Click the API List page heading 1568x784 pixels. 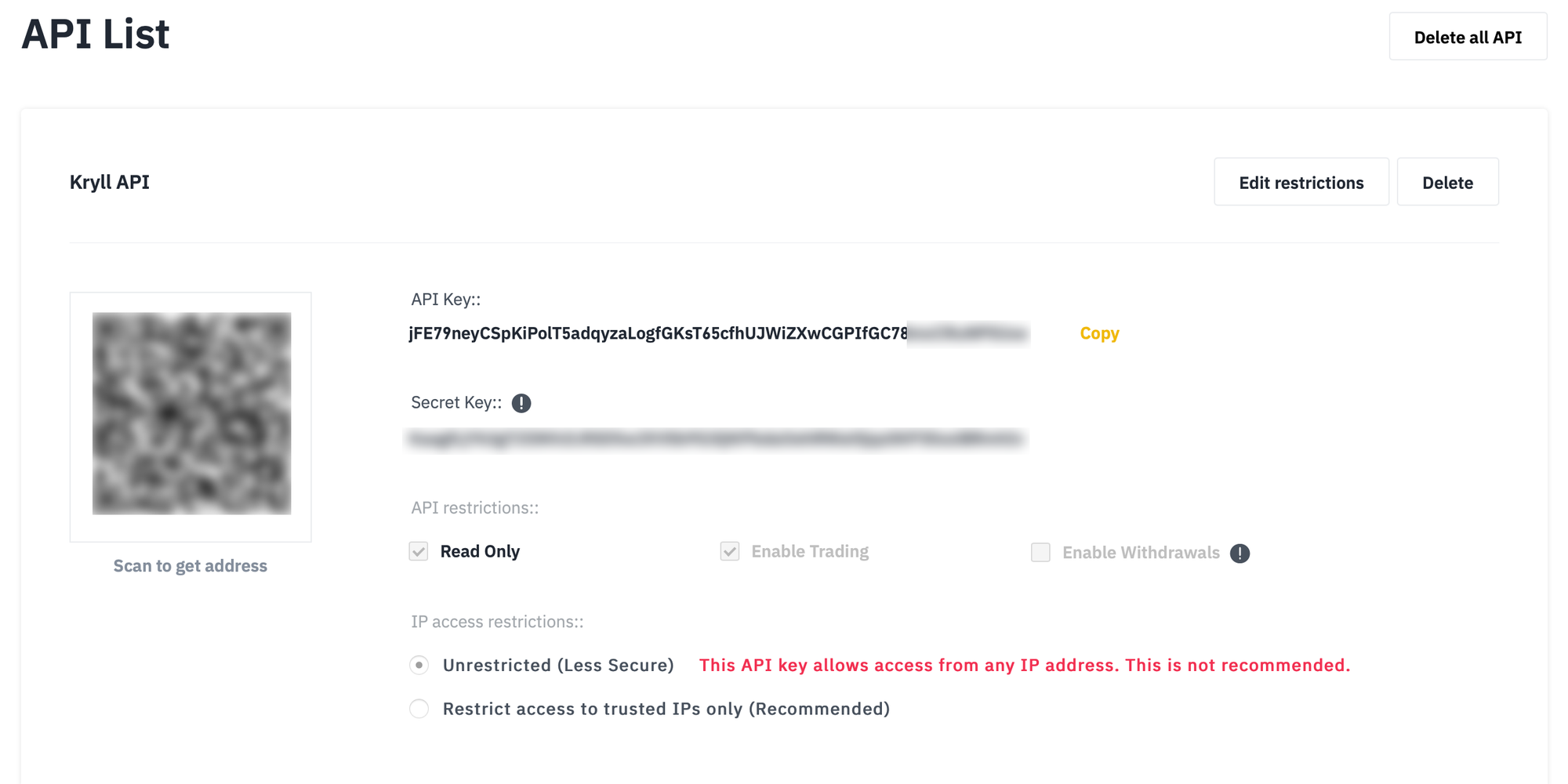point(96,34)
